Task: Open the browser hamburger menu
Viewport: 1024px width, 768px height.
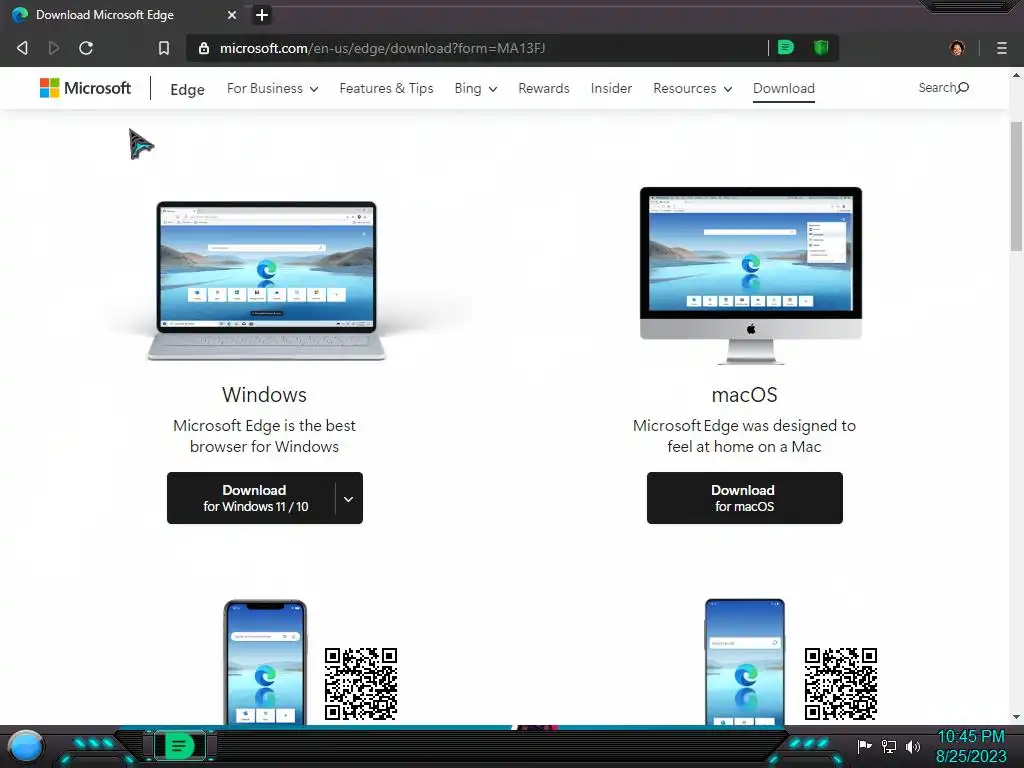Action: pyautogui.click(x=1002, y=48)
